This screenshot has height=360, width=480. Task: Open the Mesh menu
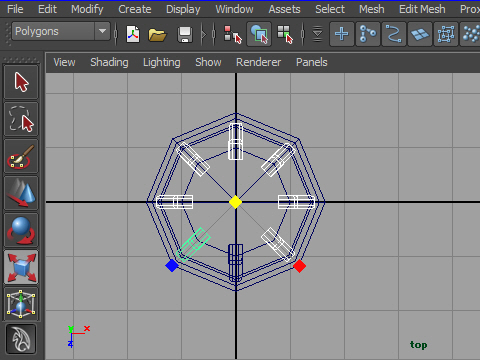[x=372, y=9]
